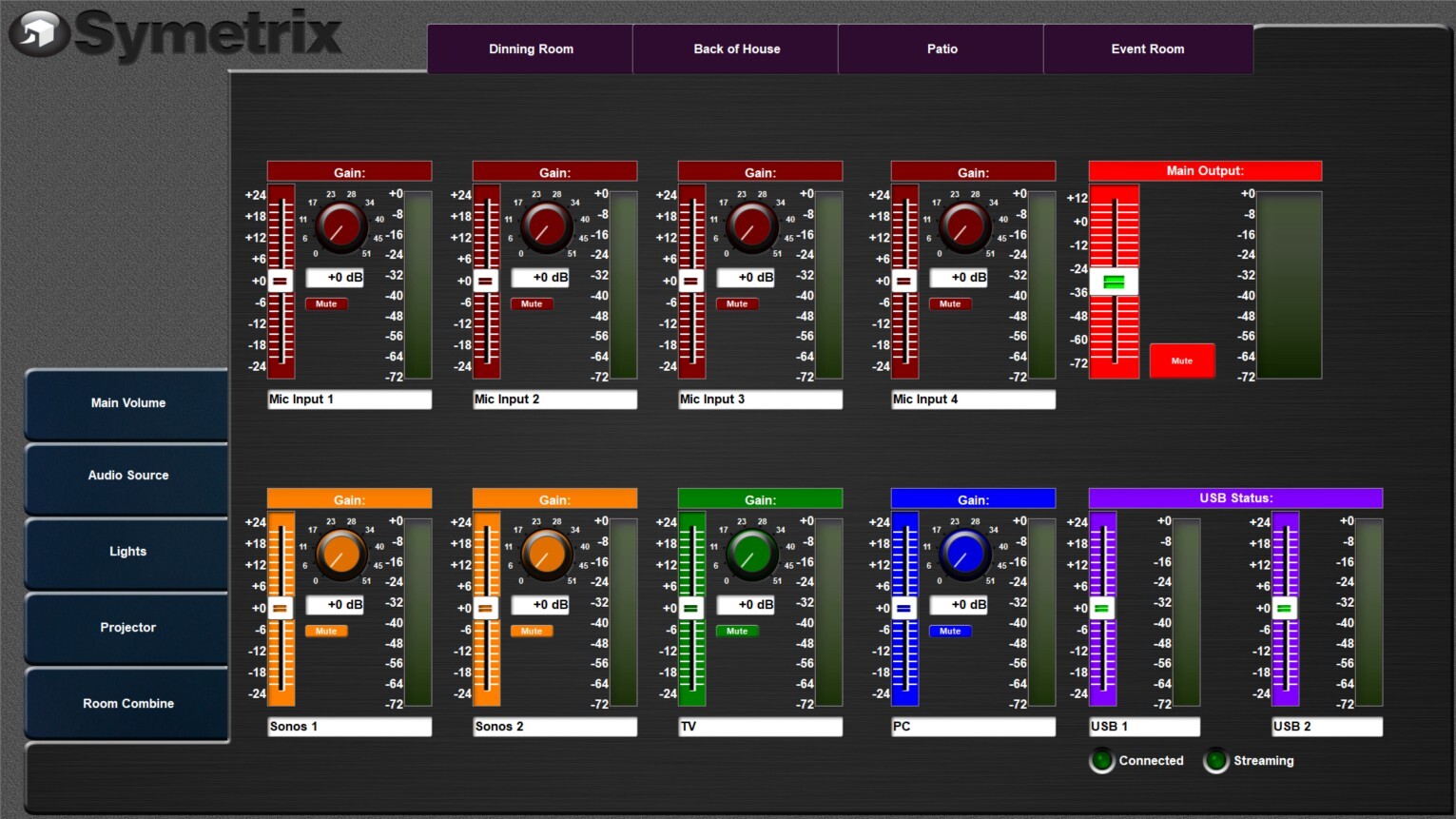This screenshot has width=1456, height=819.
Task: Mute the Main Output
Action: [1181, 361]
